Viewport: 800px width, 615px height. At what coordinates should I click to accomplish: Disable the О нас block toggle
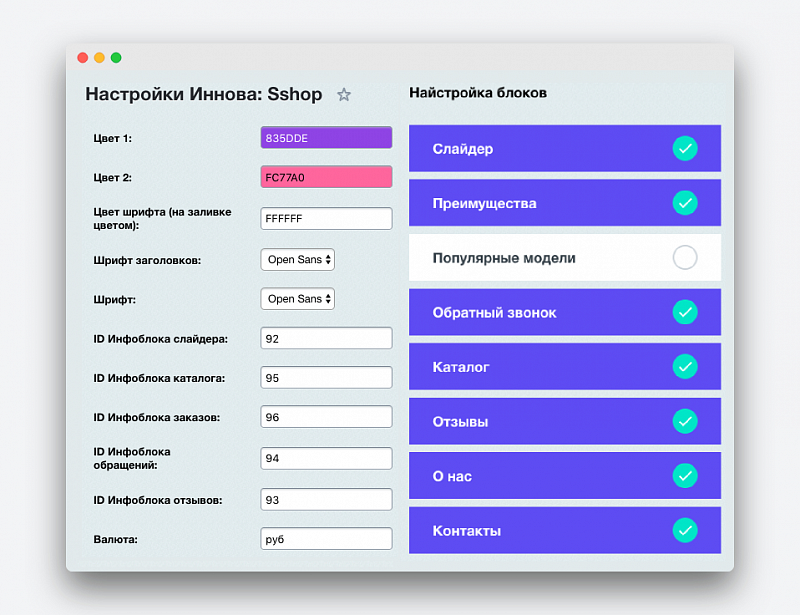pos(686,476)
